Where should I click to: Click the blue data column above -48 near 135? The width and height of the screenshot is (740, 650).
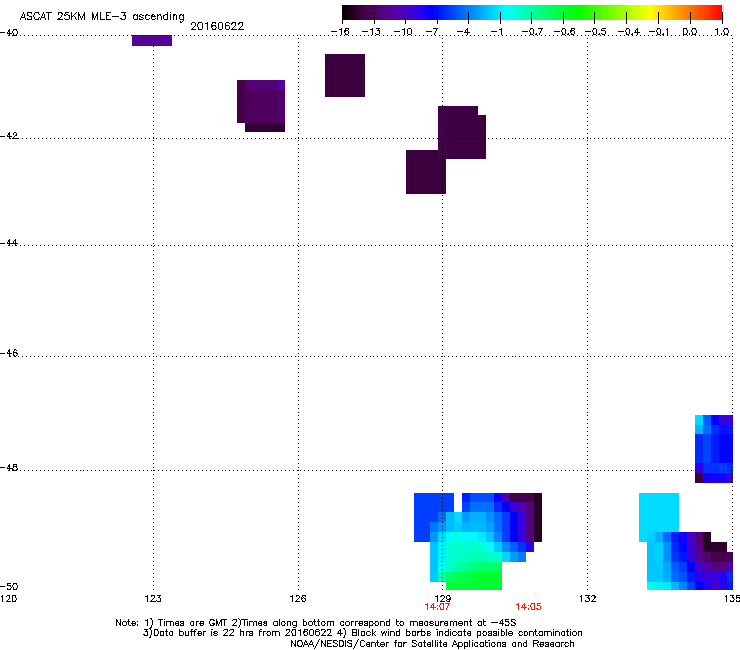[x=714, y=449]
